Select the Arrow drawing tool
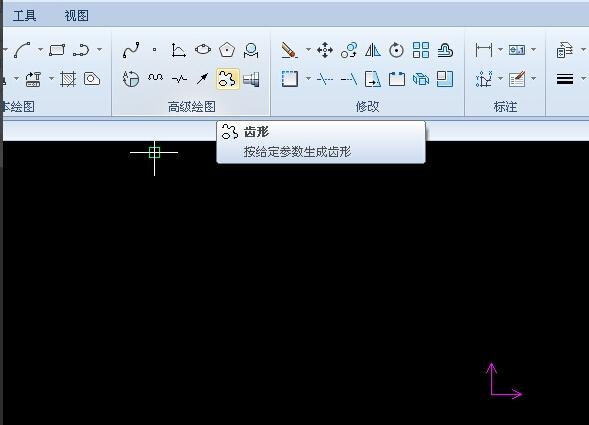Image resolution: width=589 pixels, height=425 pixels. pos(202,79)
